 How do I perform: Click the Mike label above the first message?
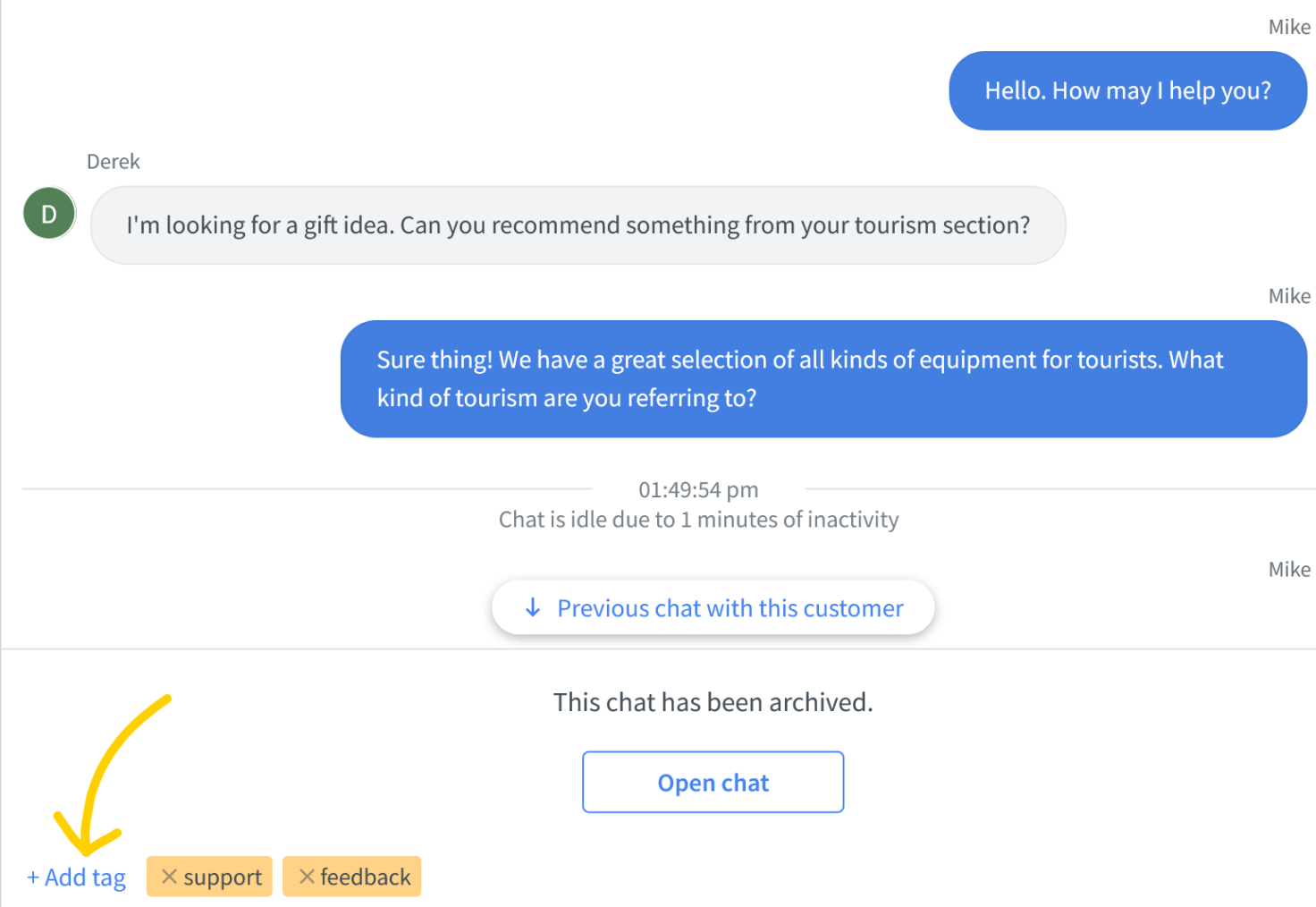pyautogui.click(x=1289, y=27)
